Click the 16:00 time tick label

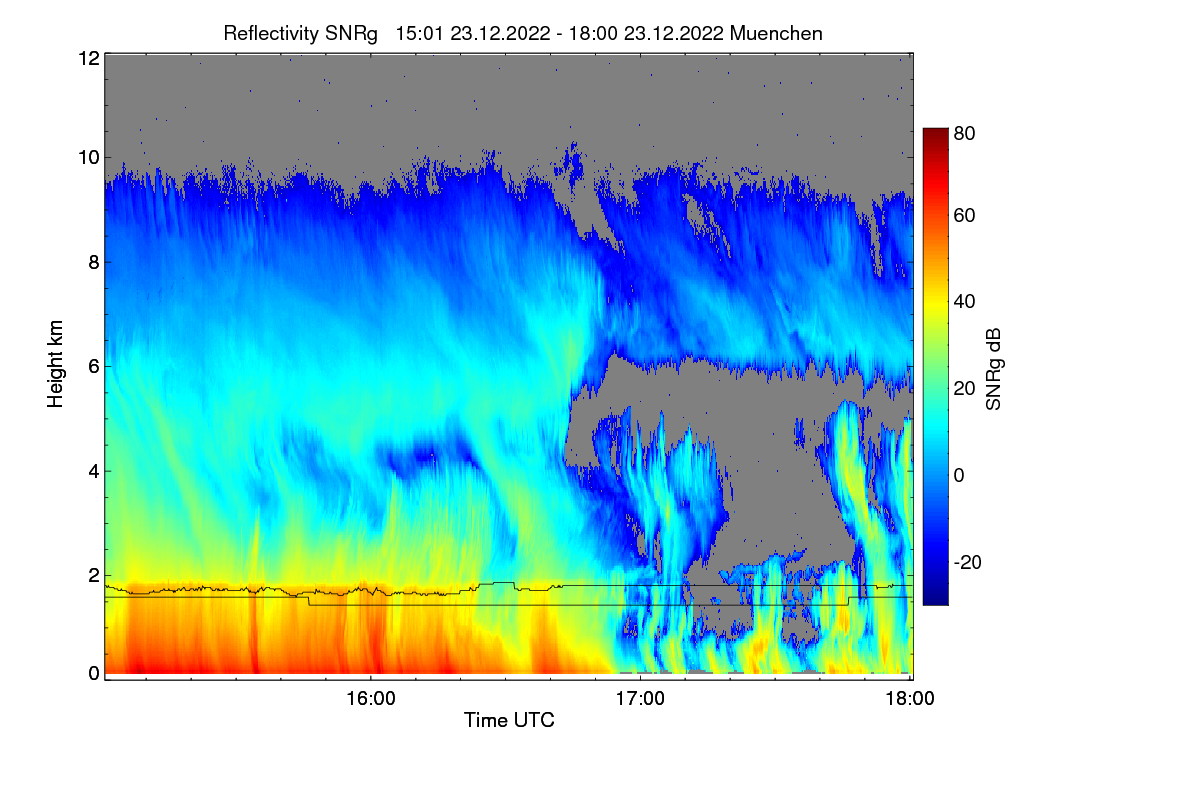point(370,698)
